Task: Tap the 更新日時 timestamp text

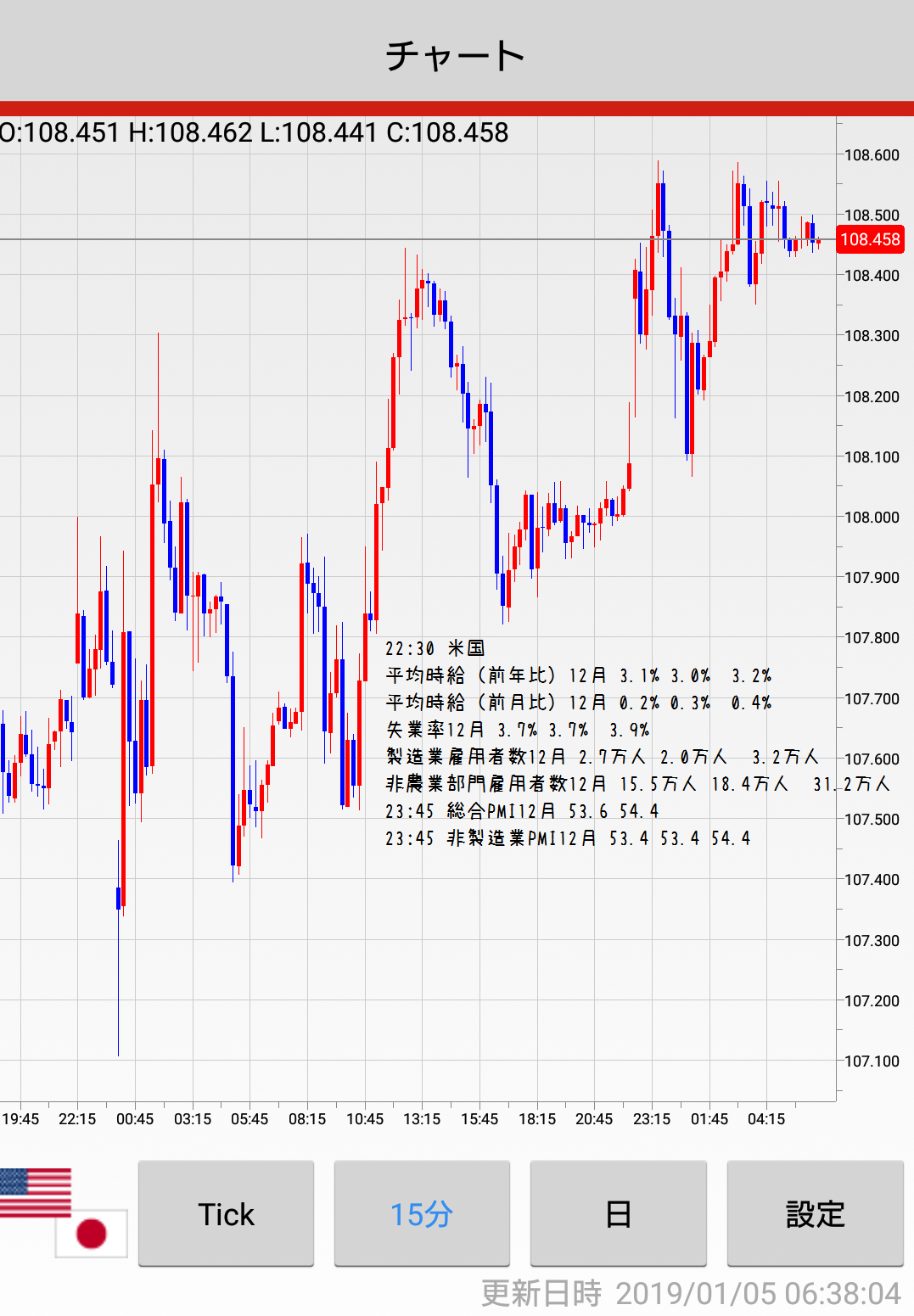Action: point(691,1294)
